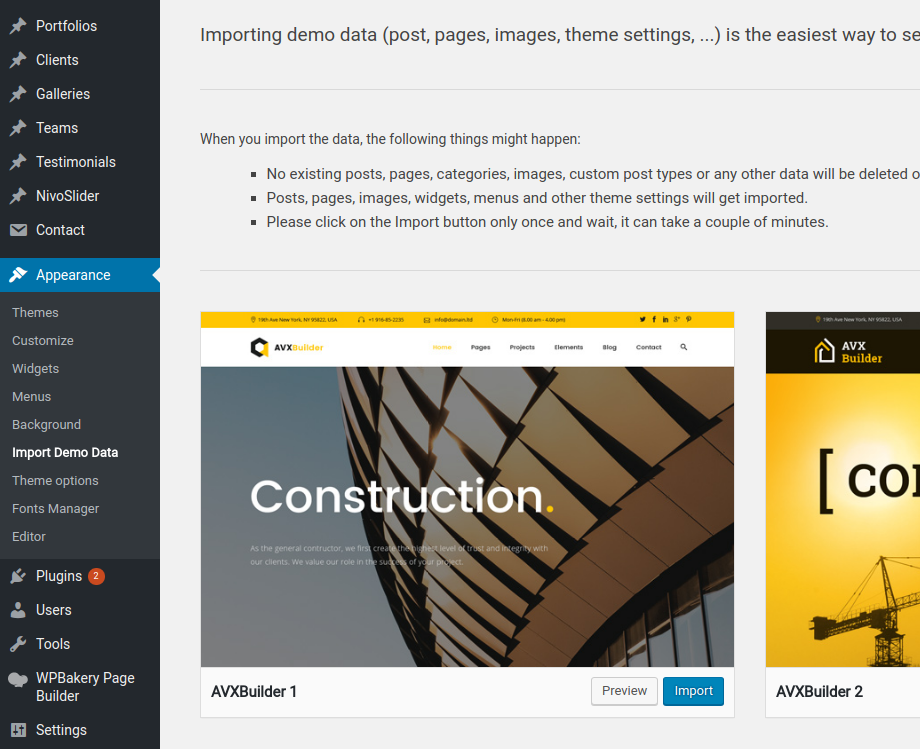This screenshot has height=749, width=920.
Task: Open the Themes submenu item
Action: pos(35,313)
